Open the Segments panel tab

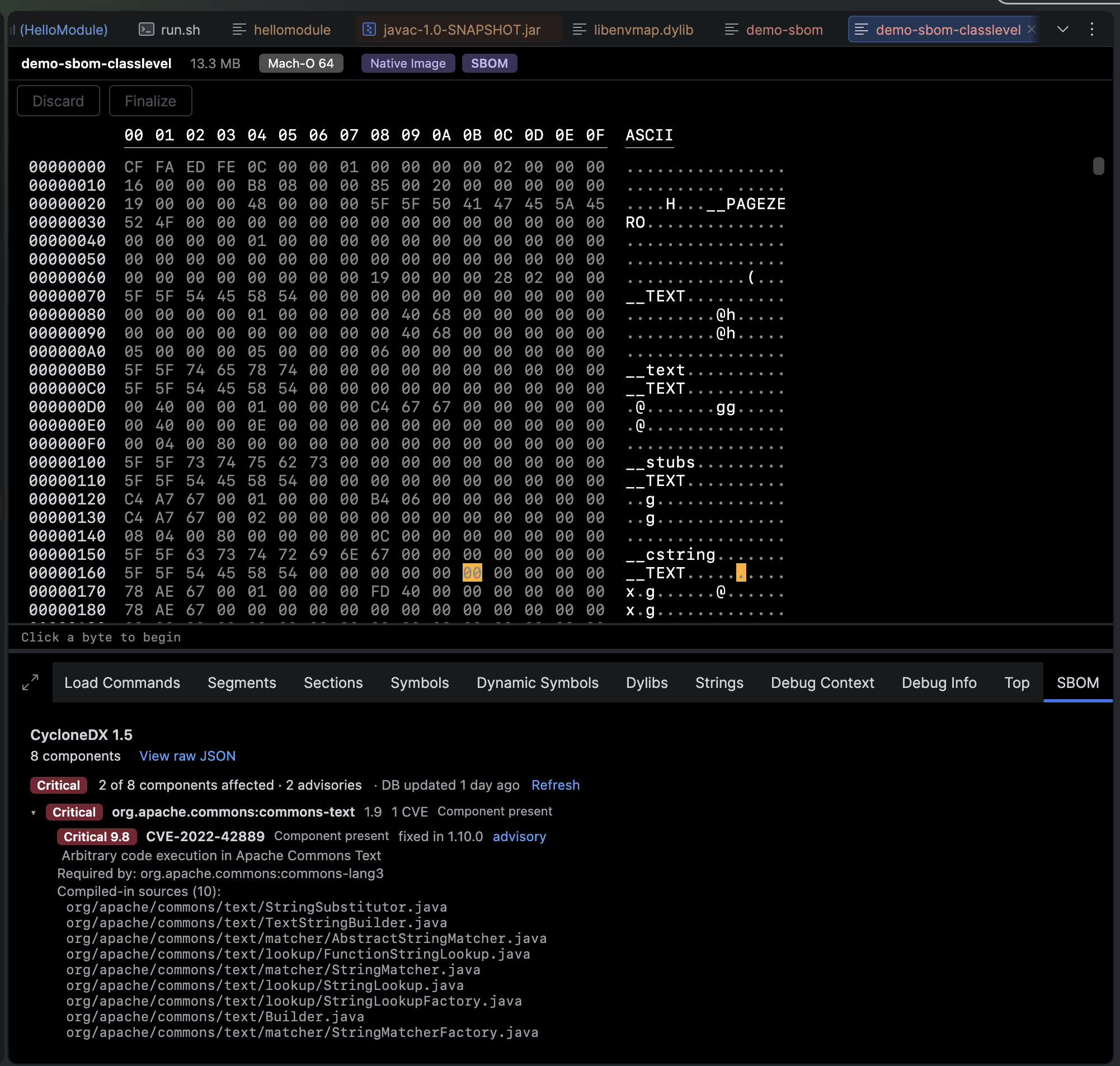pos(242,682)
